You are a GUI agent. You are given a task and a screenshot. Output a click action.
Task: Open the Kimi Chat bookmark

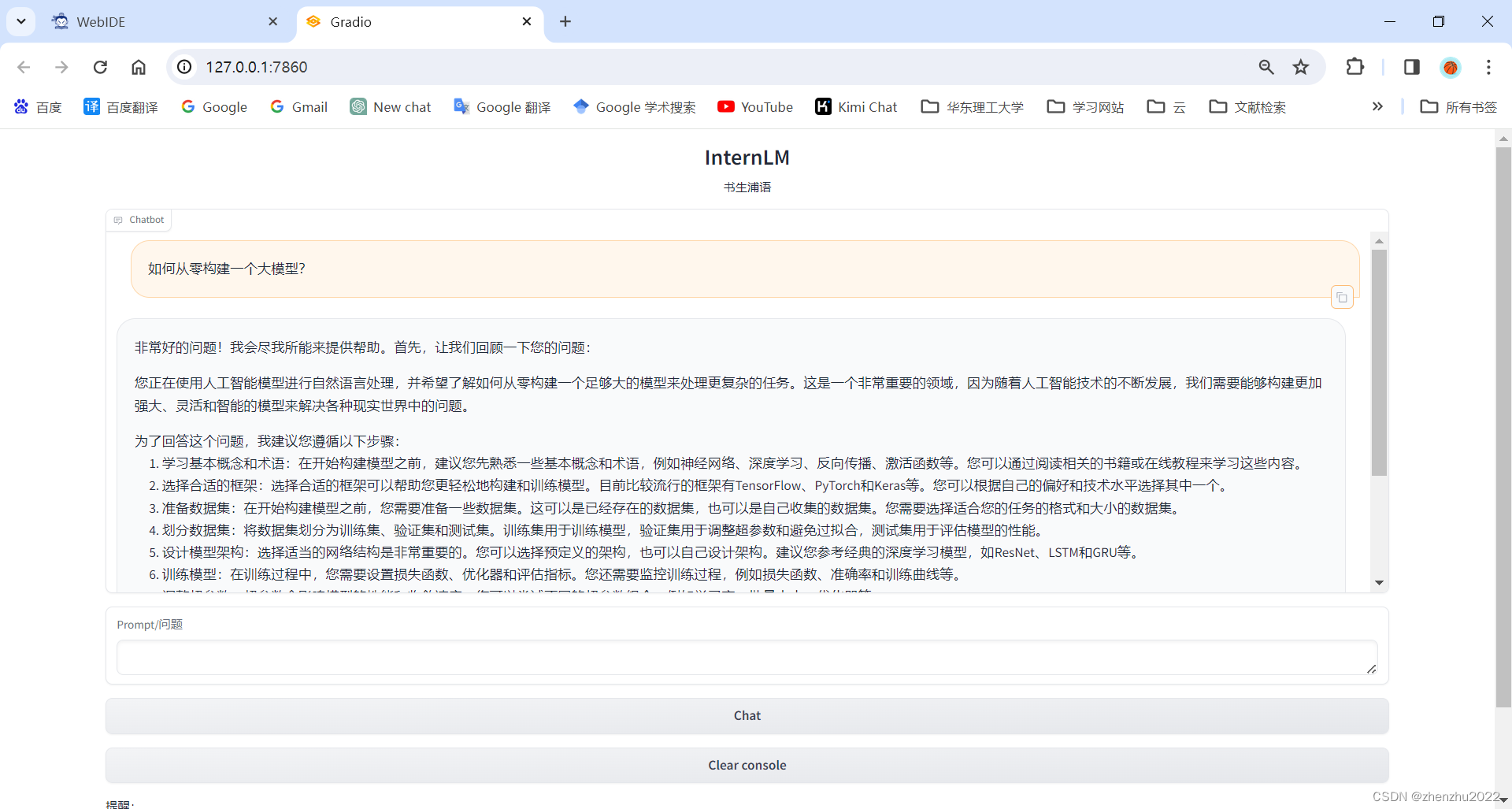pos(856,106)
